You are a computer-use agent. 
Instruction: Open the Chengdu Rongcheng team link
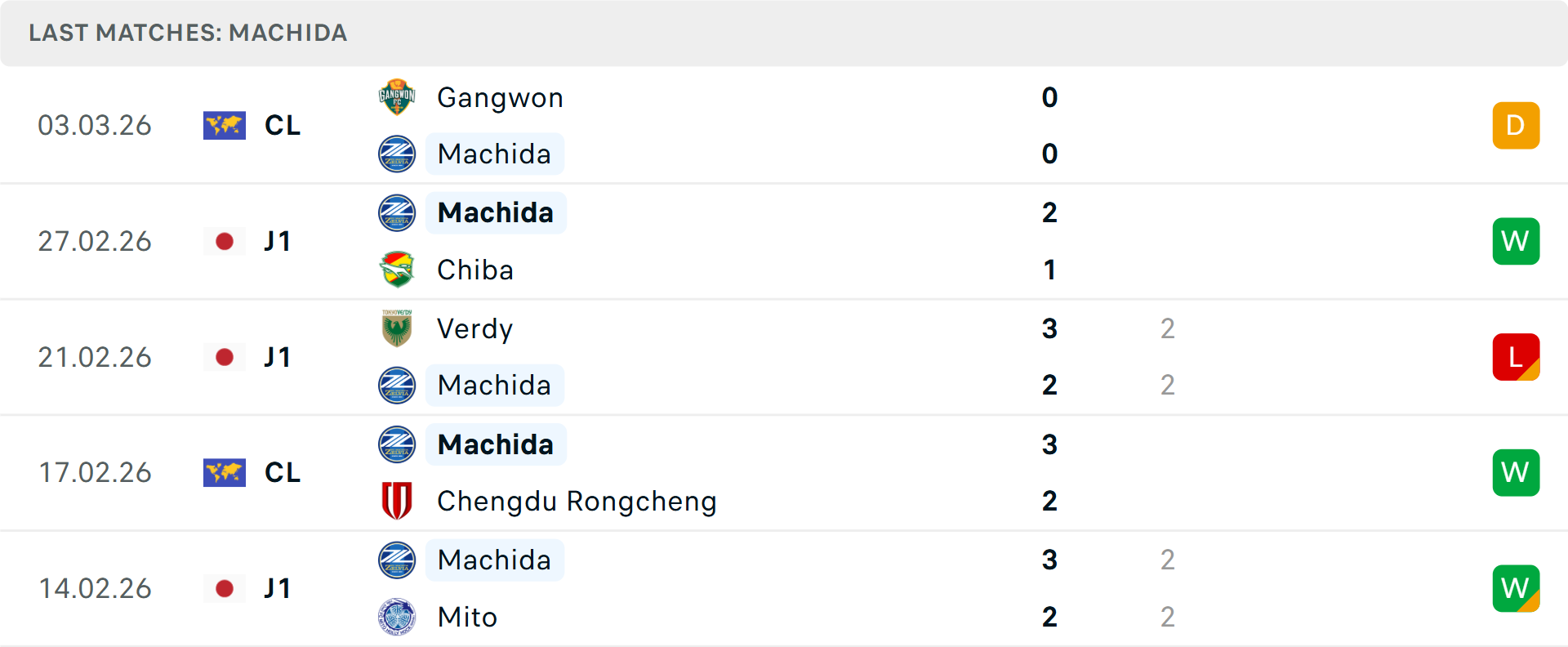coord(576,501)
